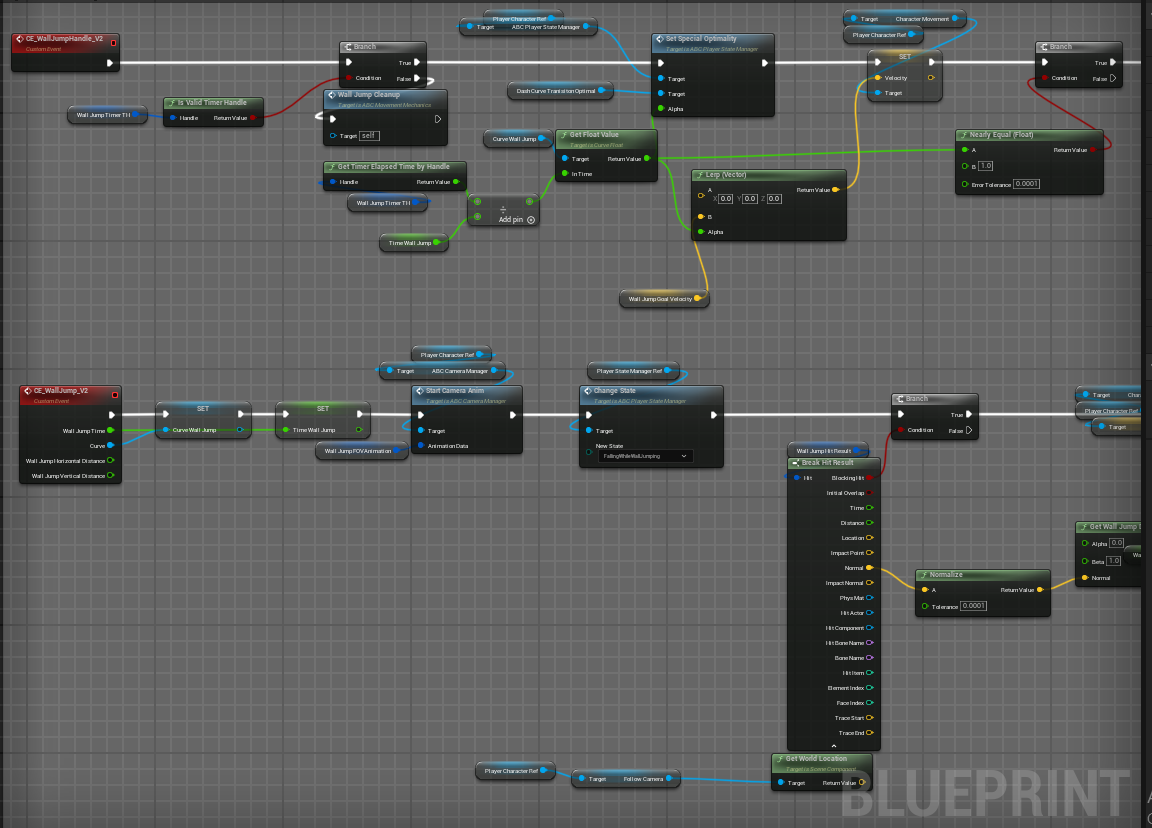Open the New State dropdown in Change State
The height and width of the screenshot is (828, 1152).
pyautogui.click(x=645, y=456)
